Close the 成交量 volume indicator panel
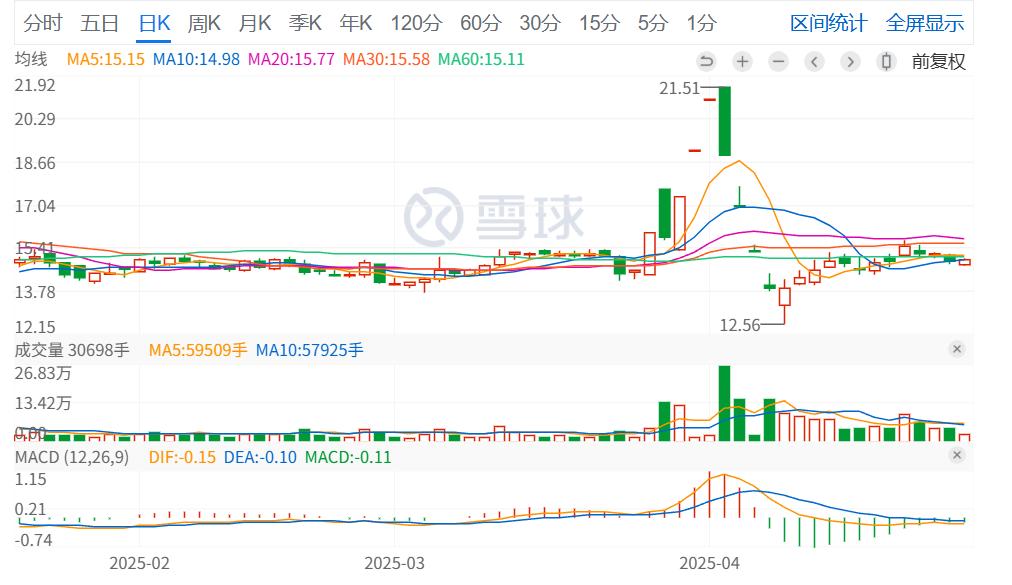Image resolution: width=1012 pixels, height=585 pixels. 956,349
